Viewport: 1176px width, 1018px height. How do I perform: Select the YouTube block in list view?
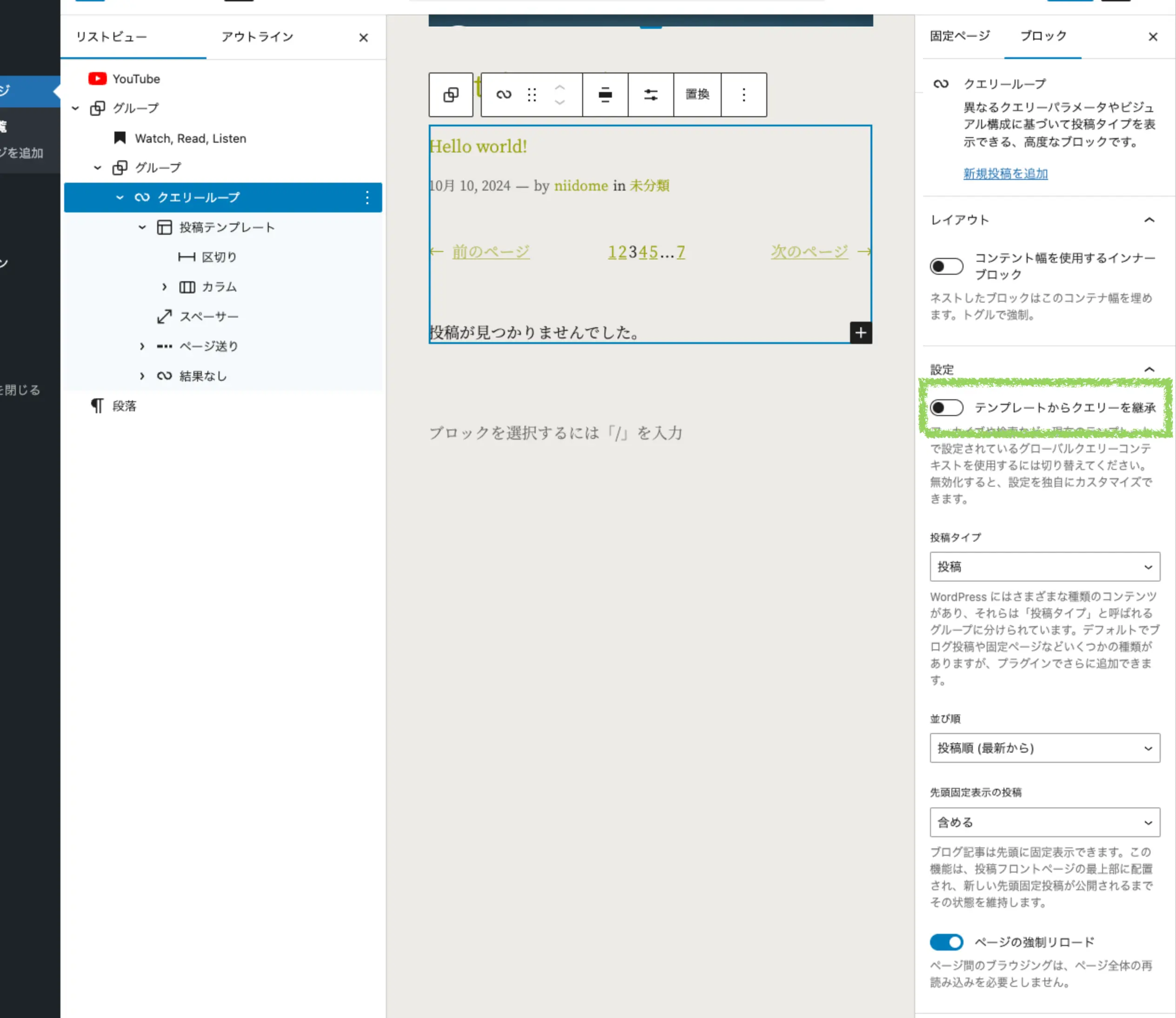136,79
